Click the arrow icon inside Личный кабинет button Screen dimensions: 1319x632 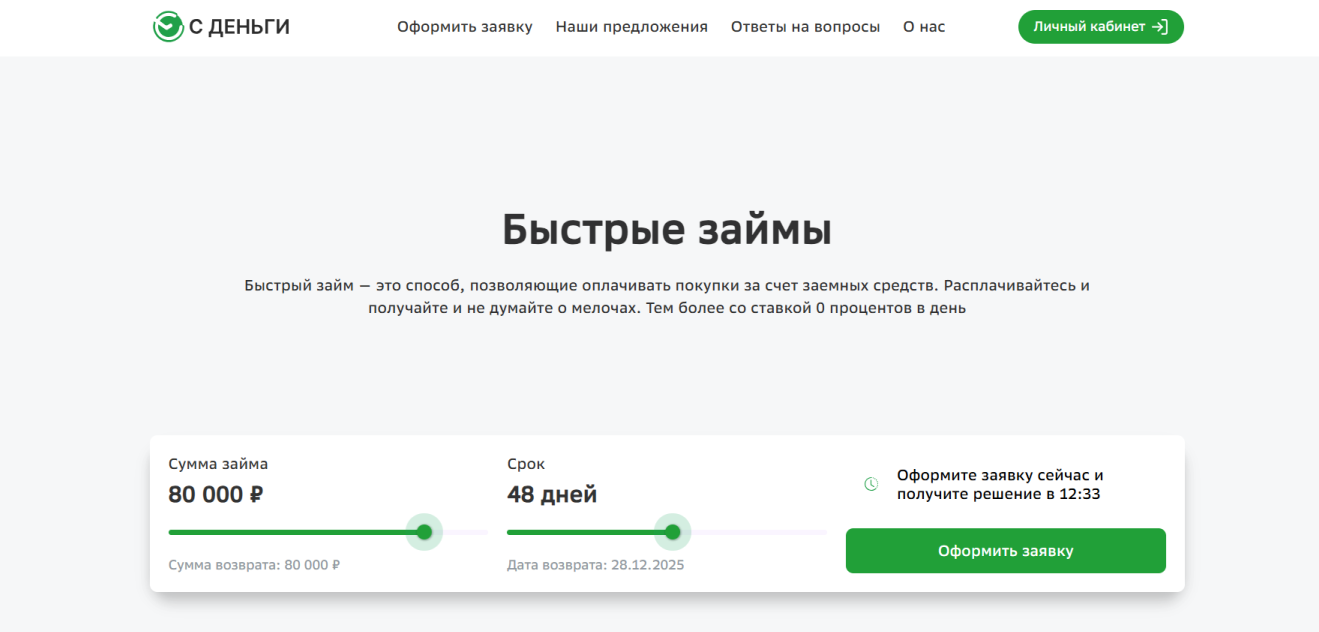click(x=1160, y=27)
